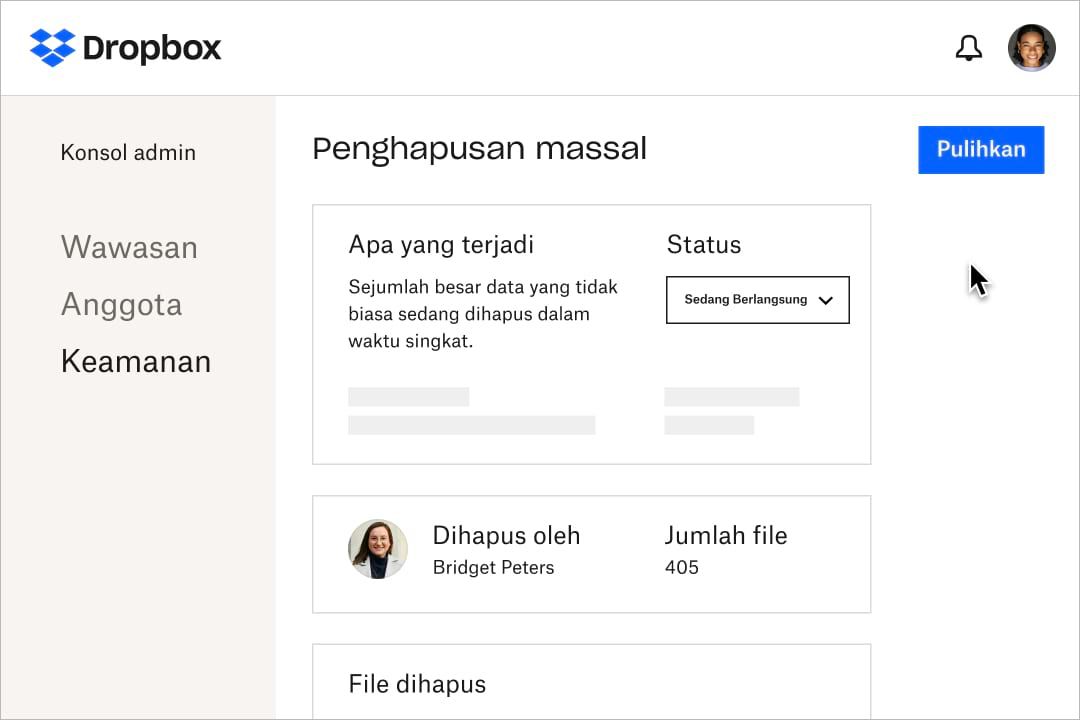Screen dimensions: 1080x720
Task: Click the Dihapus oleh card
Action: tap(506, 536)
